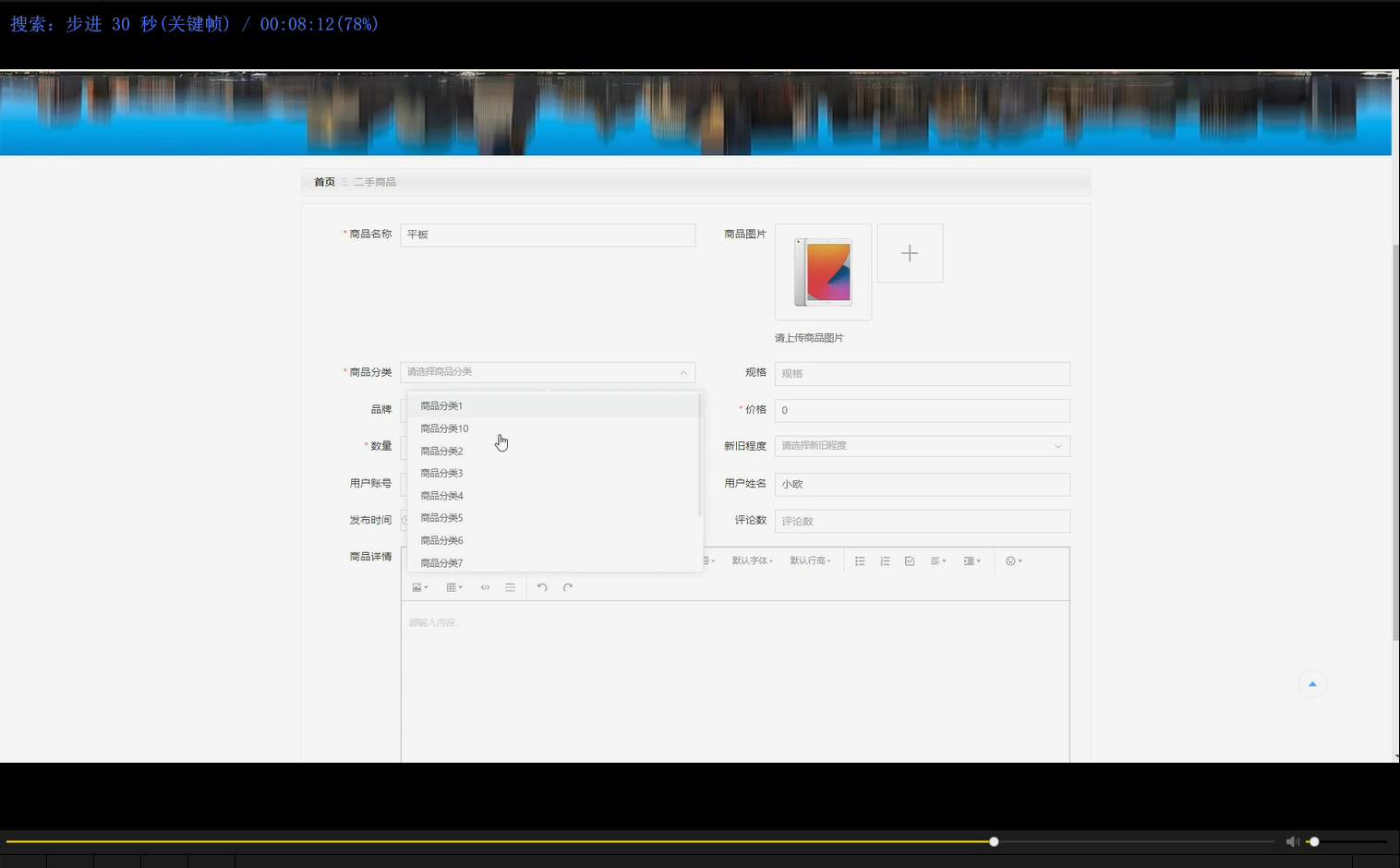The image size is (1400, 868).
Task: Click the page vertical scrollbar
Action: (x=1395, y=441)
